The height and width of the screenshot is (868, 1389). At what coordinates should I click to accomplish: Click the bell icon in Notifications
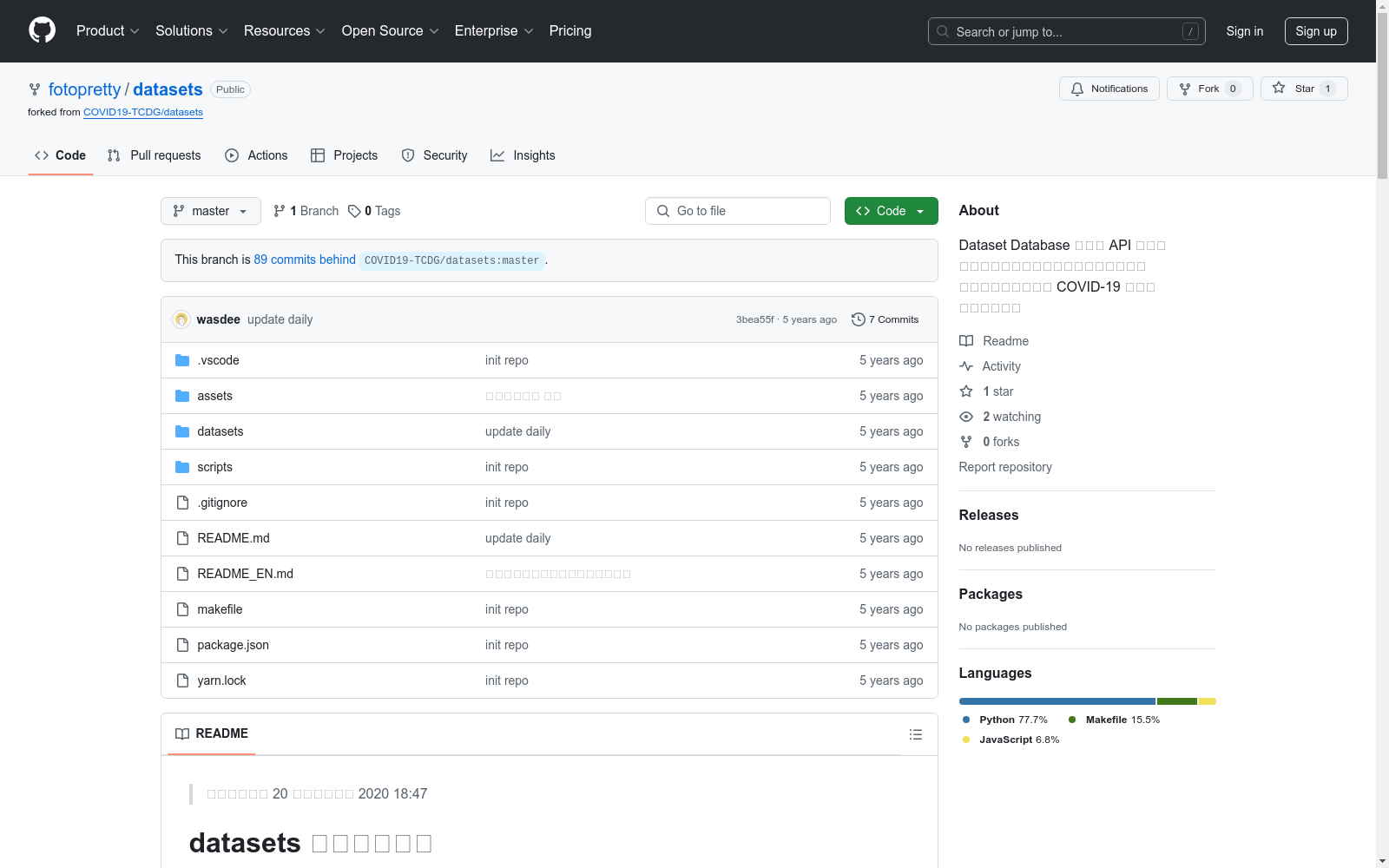(1077, 89)
